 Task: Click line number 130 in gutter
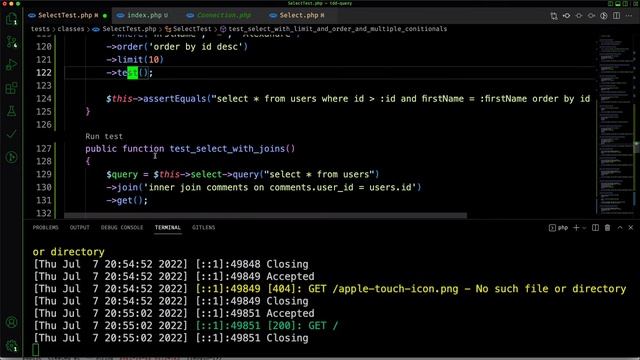point(44,187)
